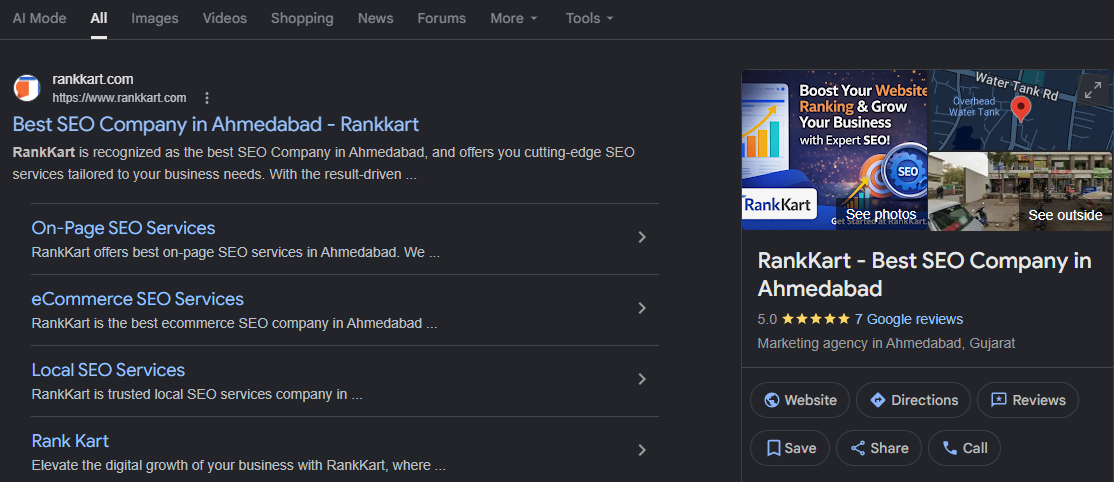Open the AI Mode tab
Image resolution: width=1114 pixels, height=482 pixels.
(39, 18)
